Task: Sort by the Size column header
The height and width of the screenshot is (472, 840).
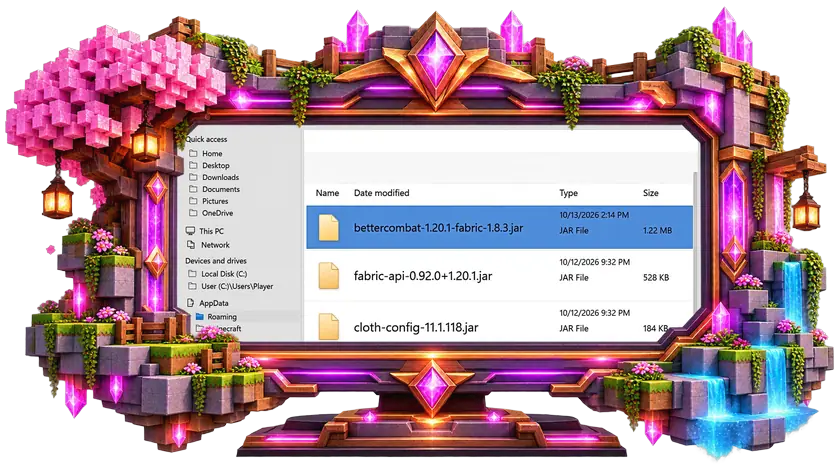Action: 651,193
